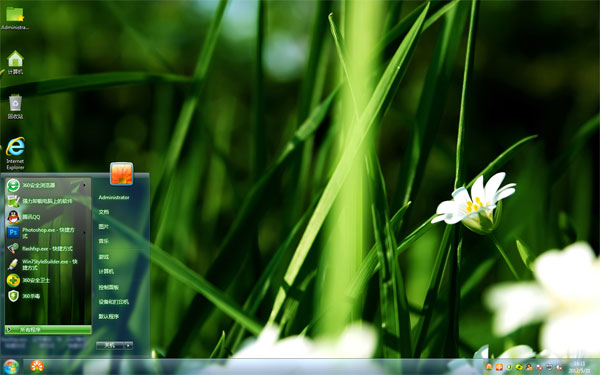Expand All Programs (所有程序) list
Viewport: 600px width, 375px height.
coord(48,329)
